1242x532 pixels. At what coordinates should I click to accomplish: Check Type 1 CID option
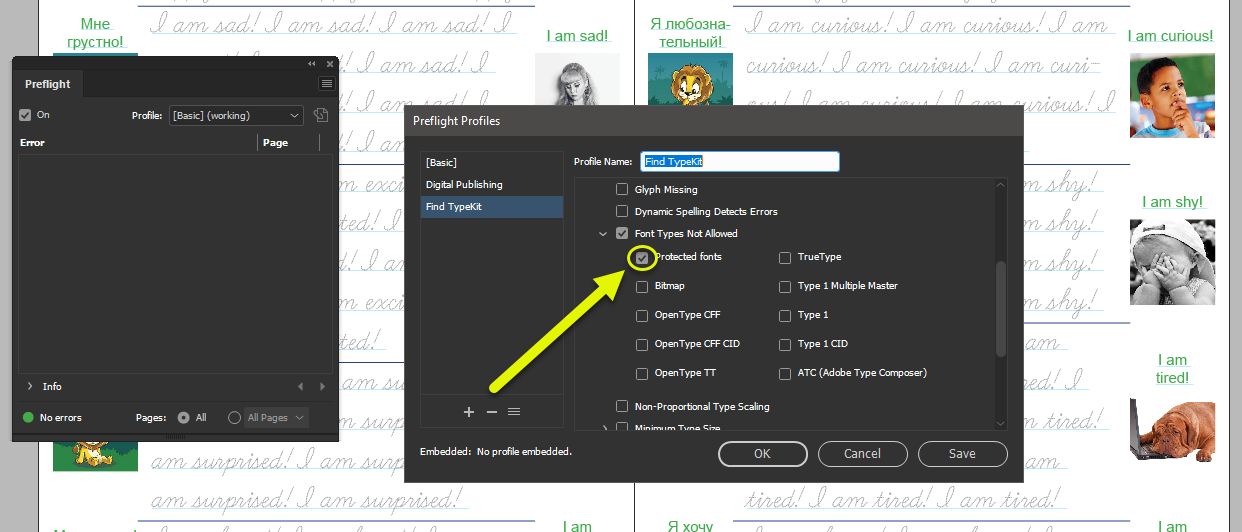coord(785,345)
